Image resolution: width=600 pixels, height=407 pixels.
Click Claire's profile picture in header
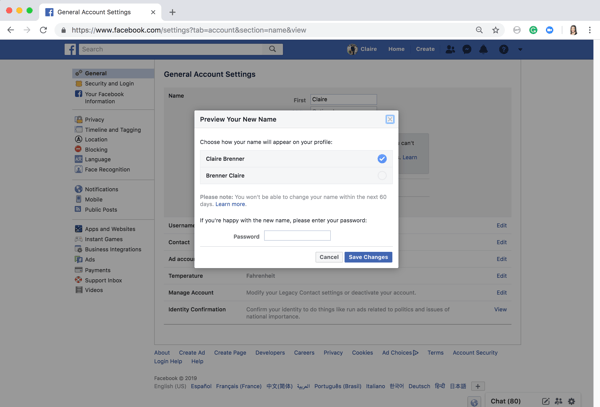coord(352,49)
